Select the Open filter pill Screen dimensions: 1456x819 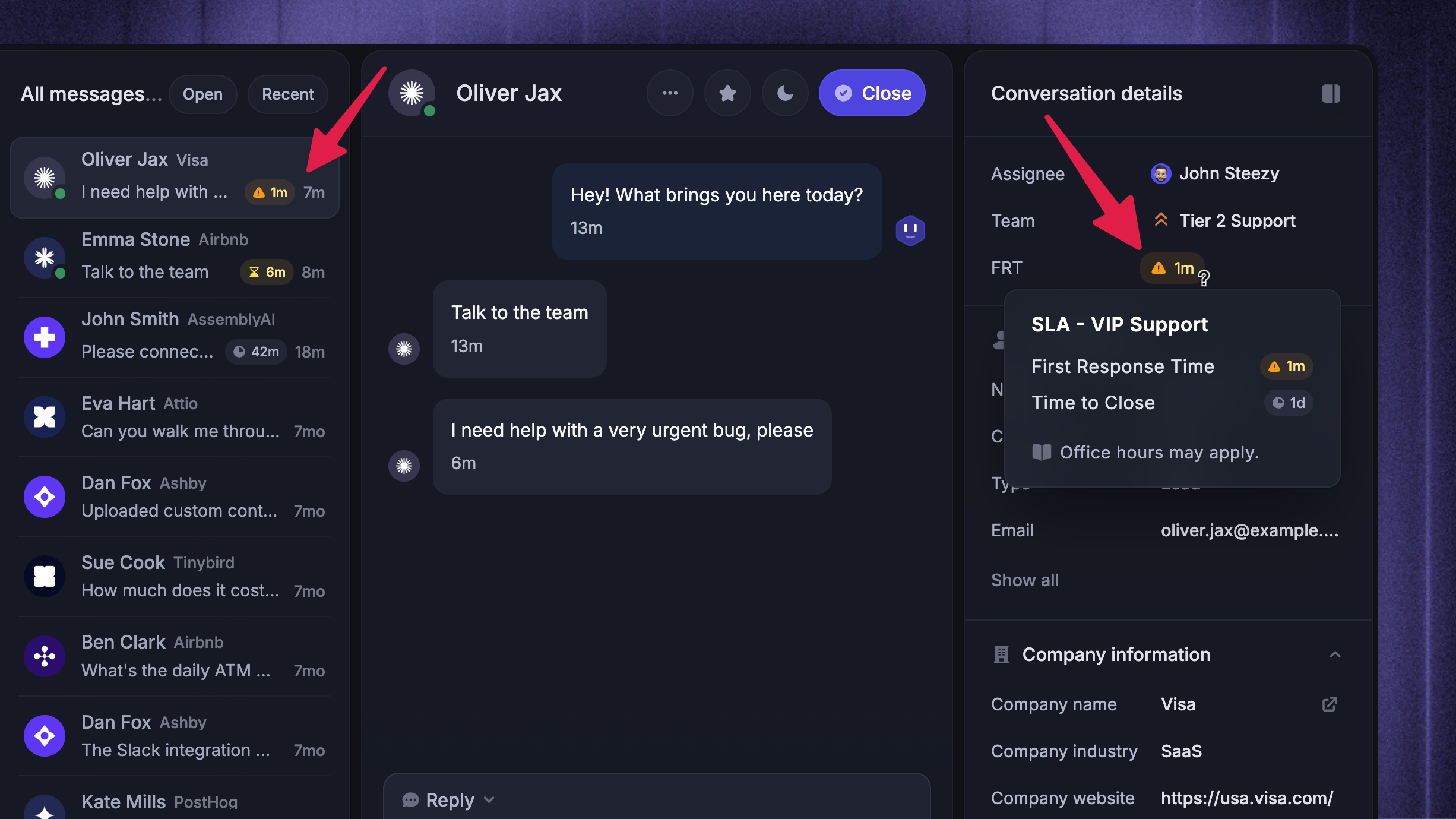(202, 94)
